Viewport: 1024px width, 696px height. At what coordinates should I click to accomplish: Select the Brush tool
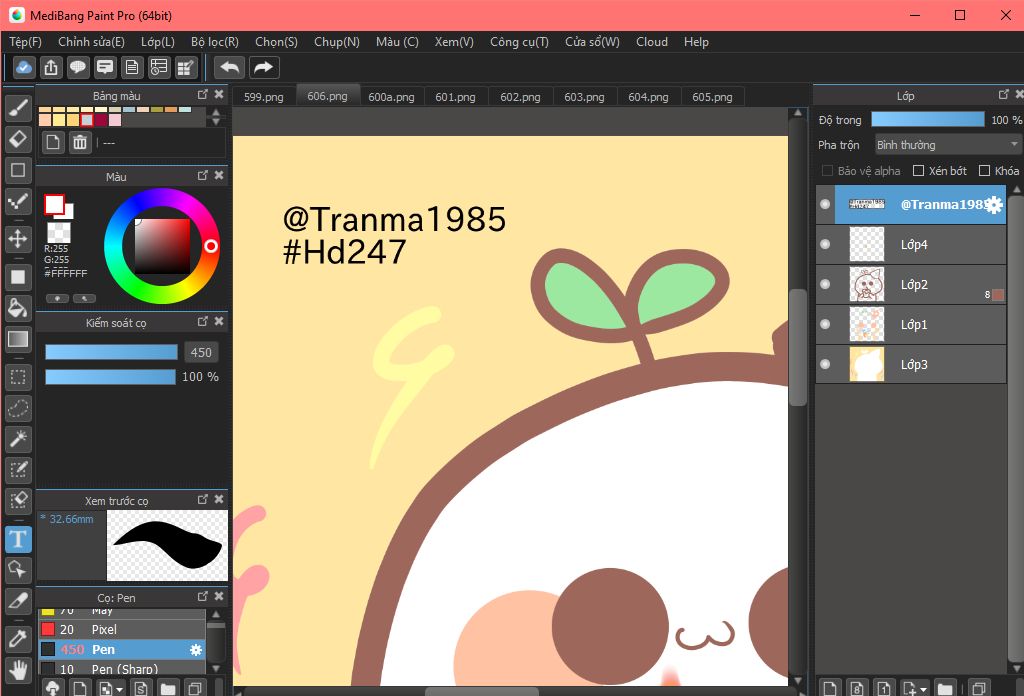point(18,109)
